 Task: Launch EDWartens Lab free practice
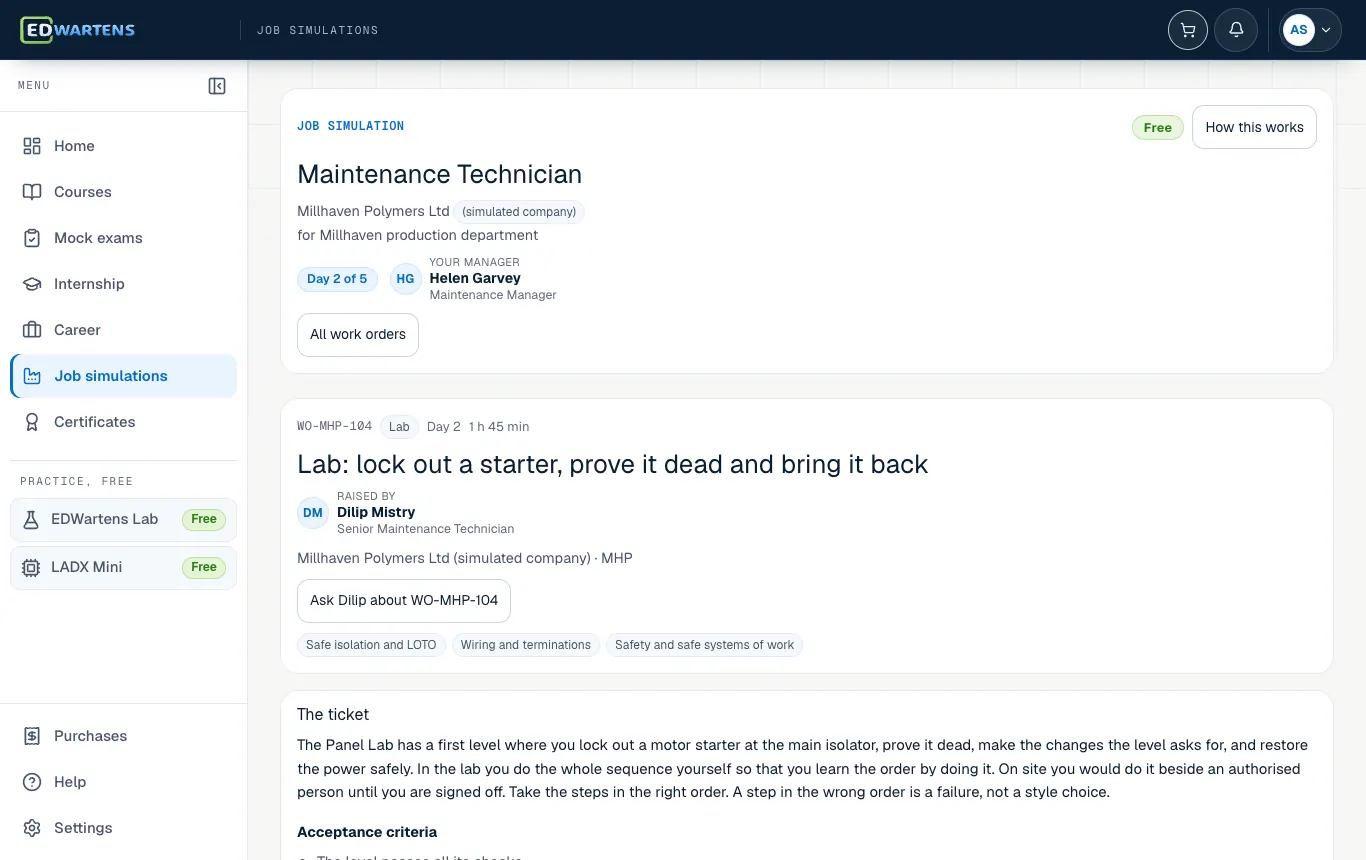(x=124, y=519)
